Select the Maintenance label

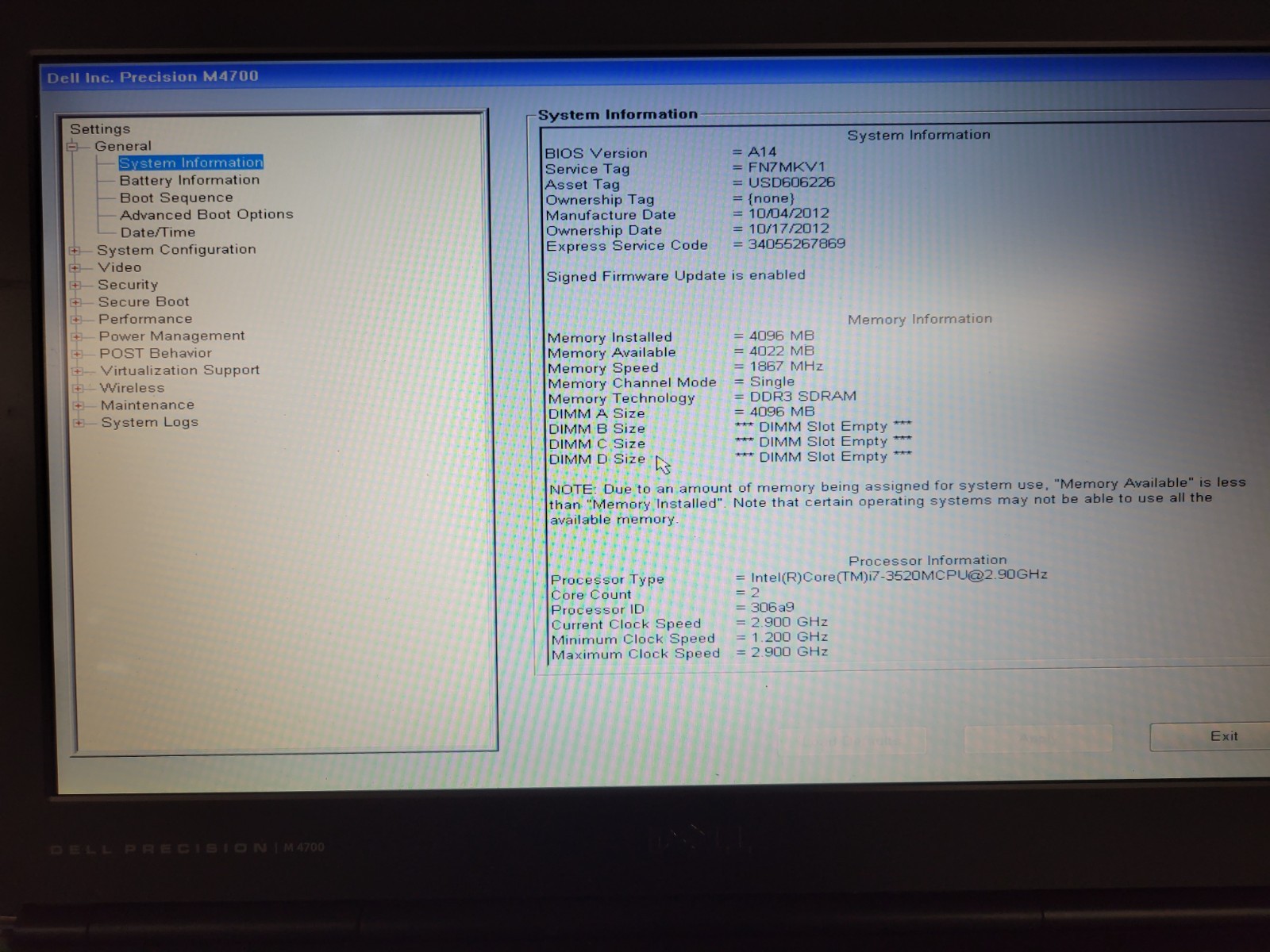148,405
